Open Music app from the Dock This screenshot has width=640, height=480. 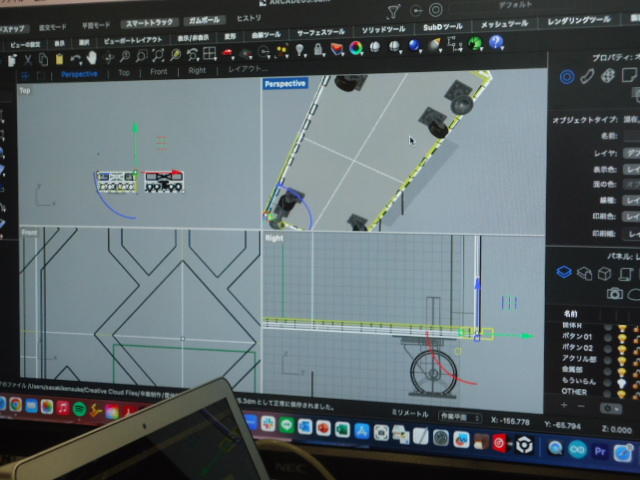tap(63, 407)
